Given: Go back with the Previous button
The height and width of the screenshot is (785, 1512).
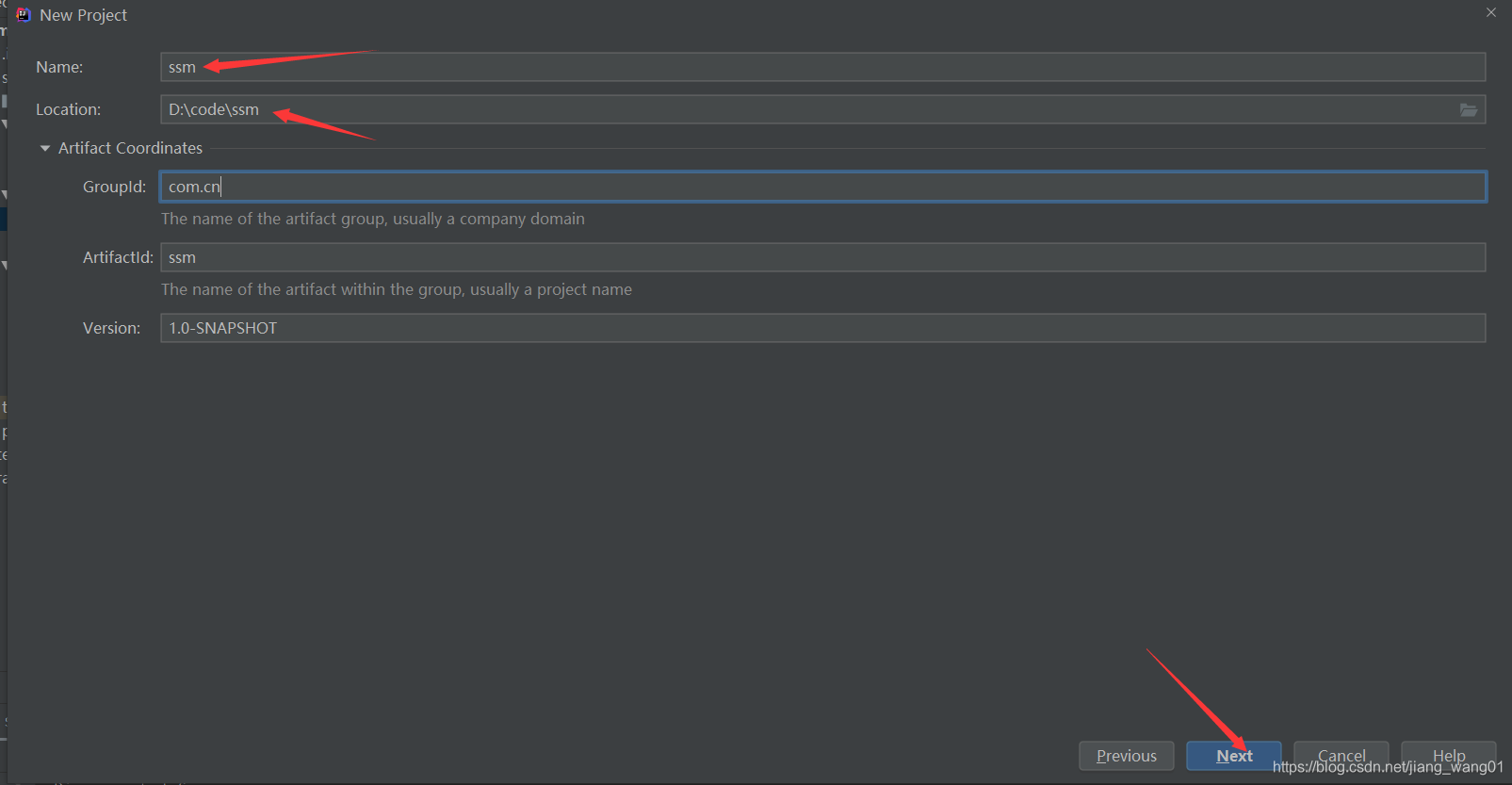Looking at the screenshot, I should tap(1127, 756).
